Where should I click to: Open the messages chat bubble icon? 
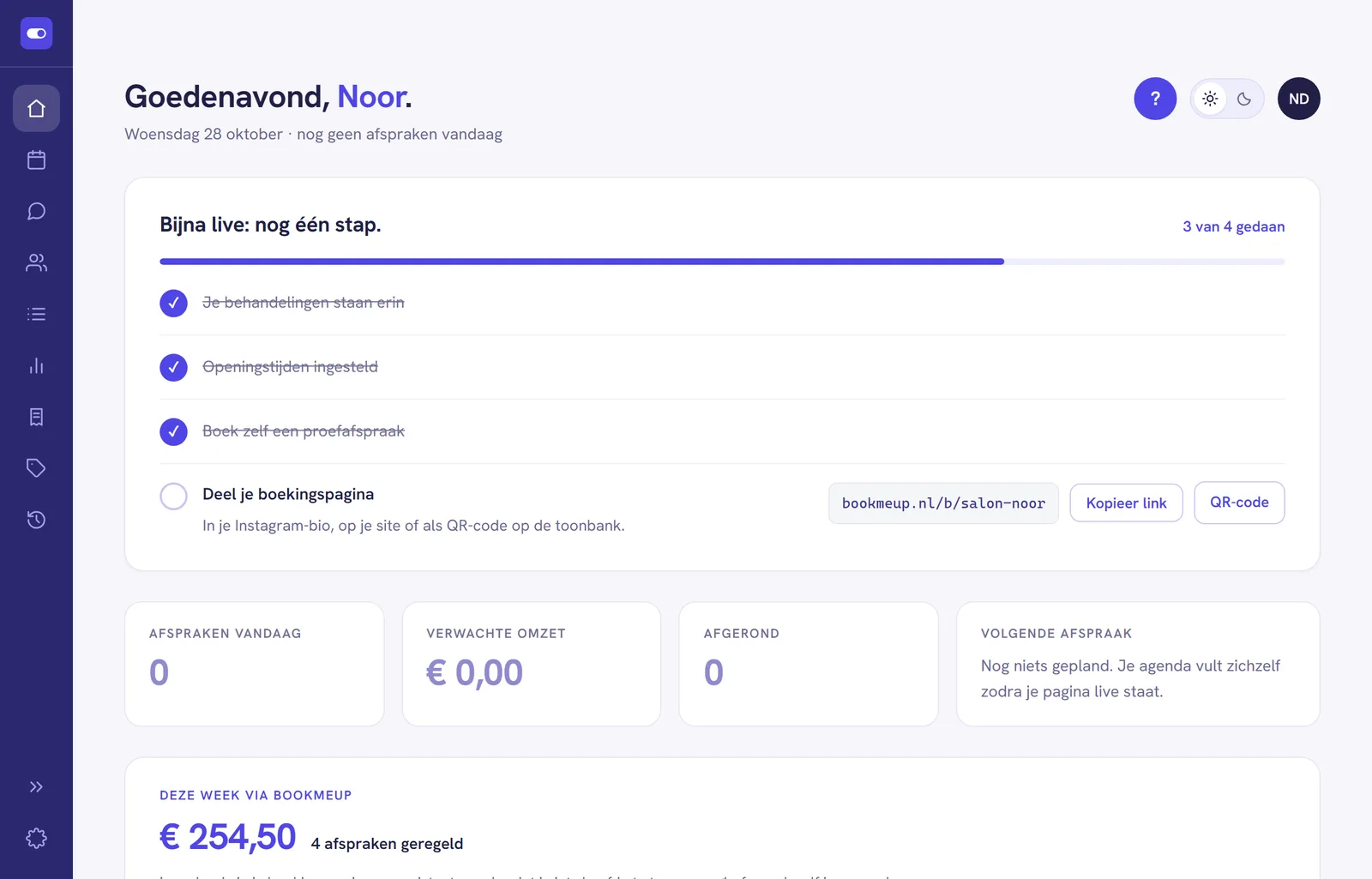point(36,211)
